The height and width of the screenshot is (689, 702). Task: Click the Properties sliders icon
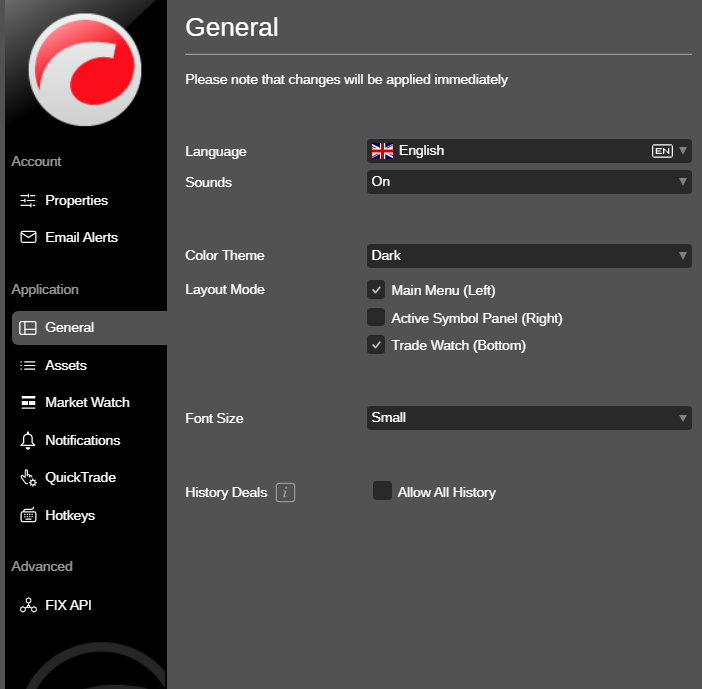point(28,200)
